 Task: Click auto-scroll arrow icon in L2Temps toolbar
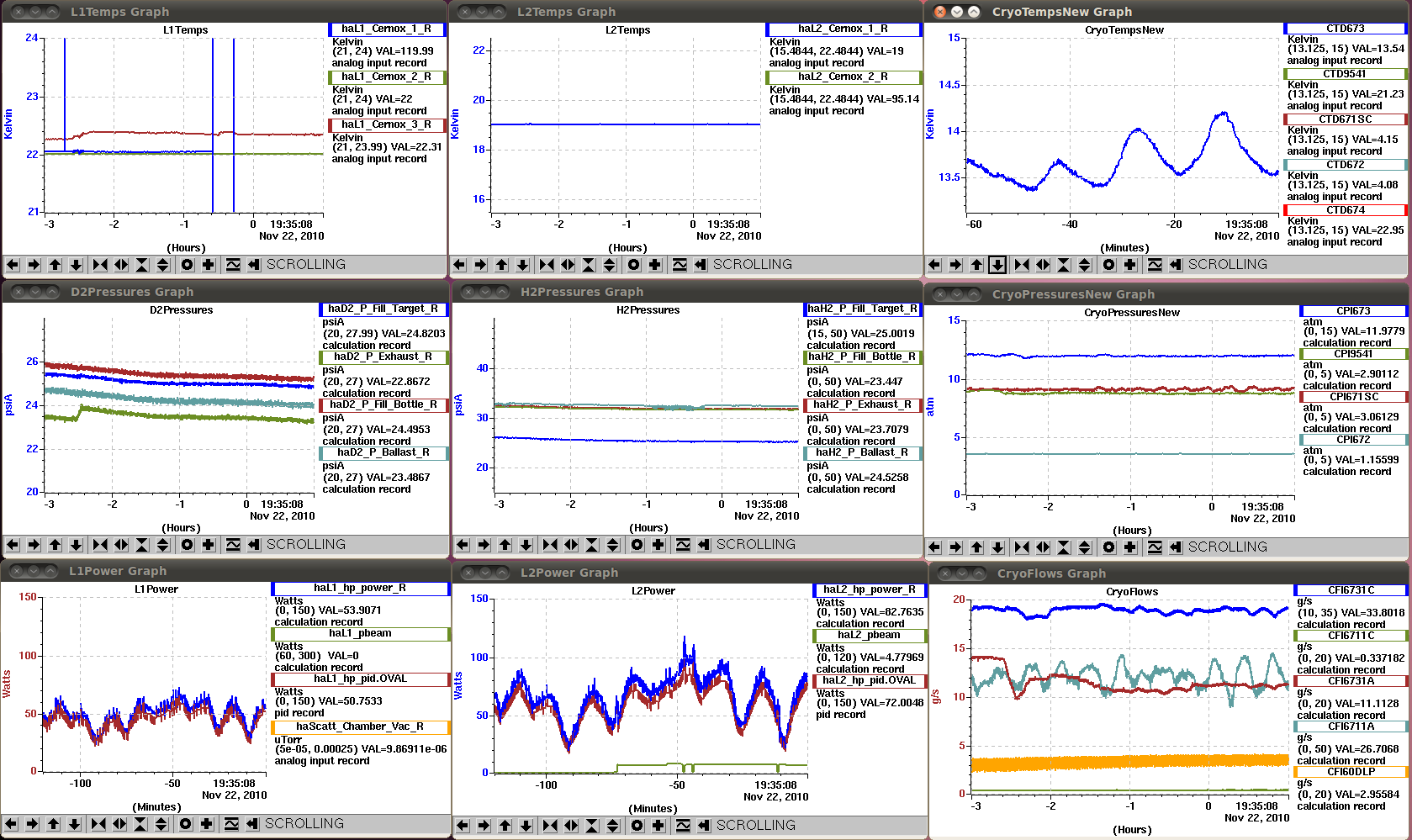coord(701,265)
